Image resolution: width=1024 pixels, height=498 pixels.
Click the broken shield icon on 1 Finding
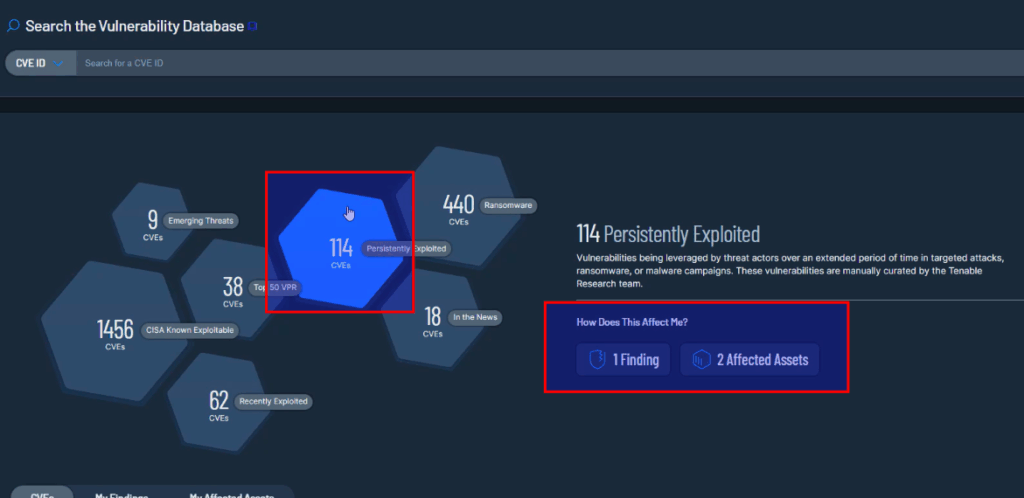tap(597, 360)
